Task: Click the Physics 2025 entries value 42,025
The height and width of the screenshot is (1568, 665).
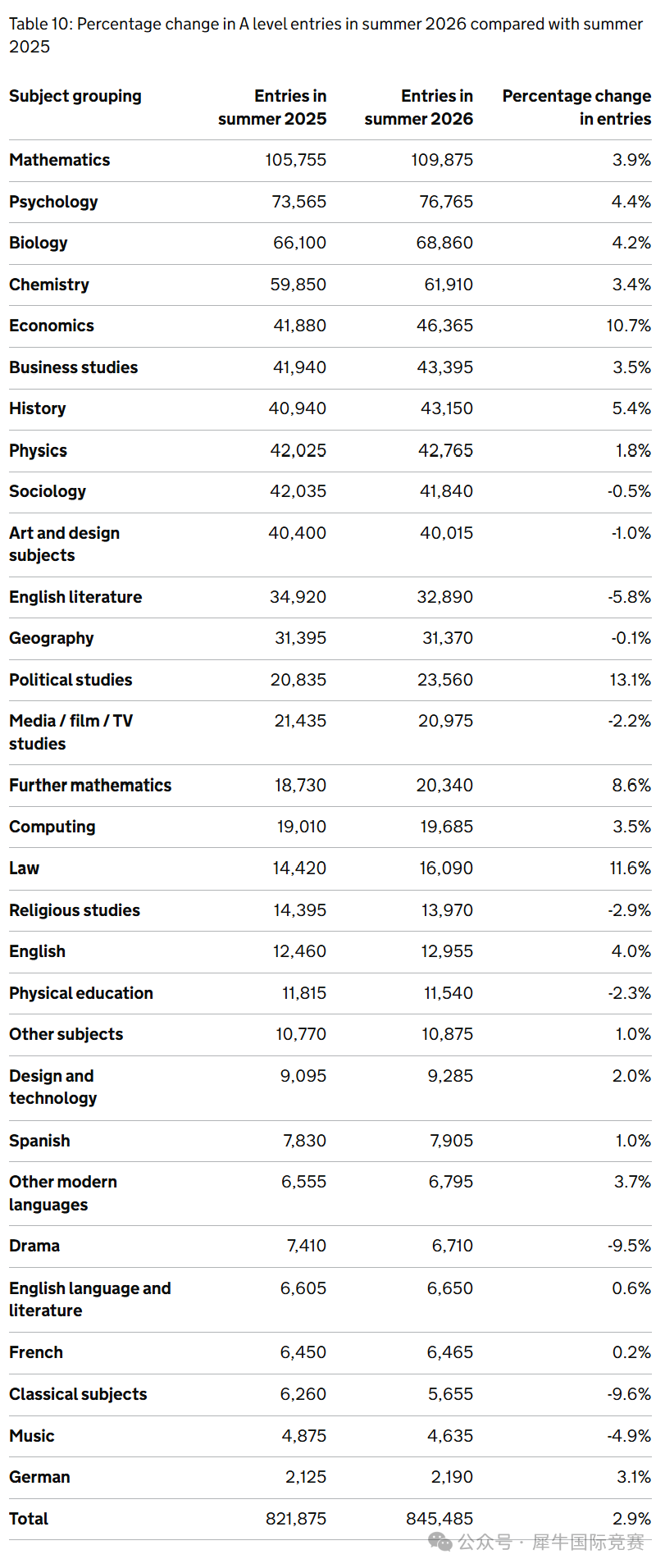Action: 298,450
